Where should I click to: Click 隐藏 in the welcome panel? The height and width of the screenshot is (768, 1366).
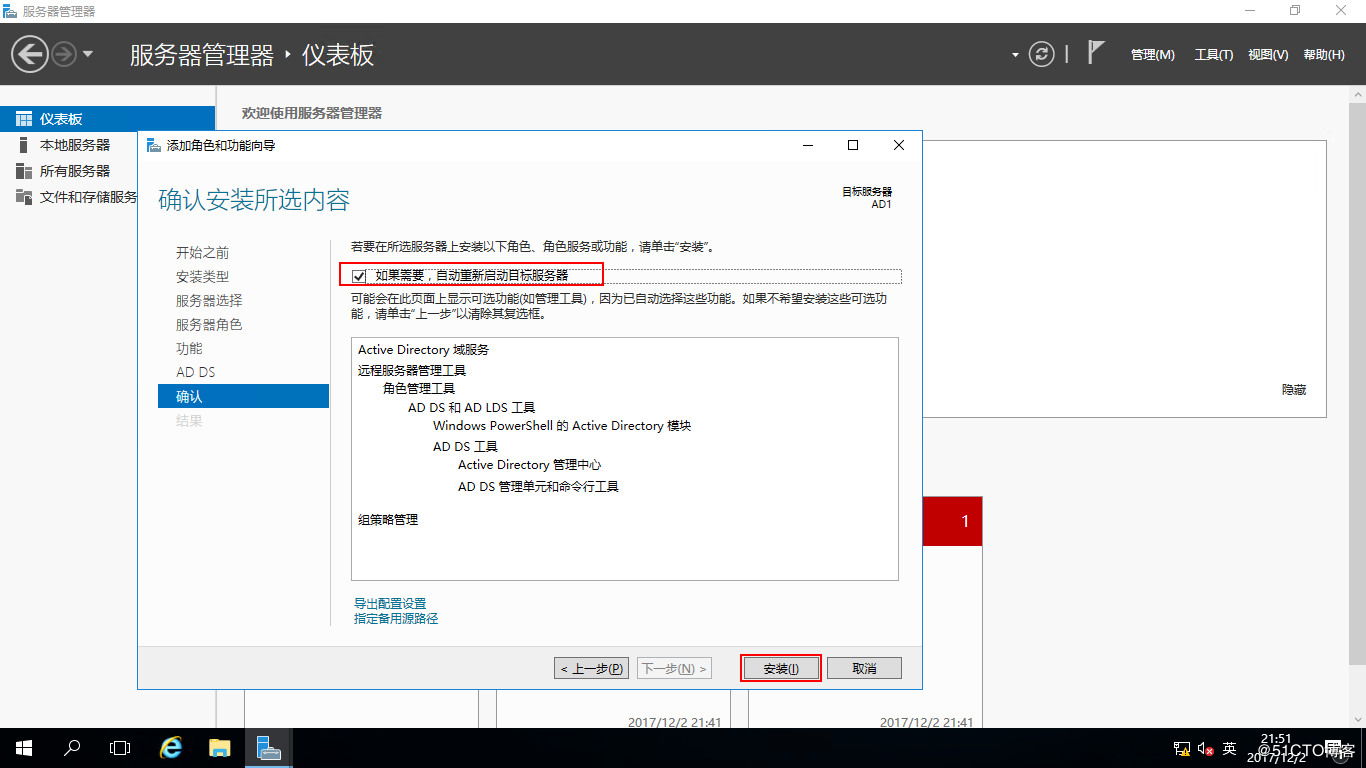[x=1294, y=390]
